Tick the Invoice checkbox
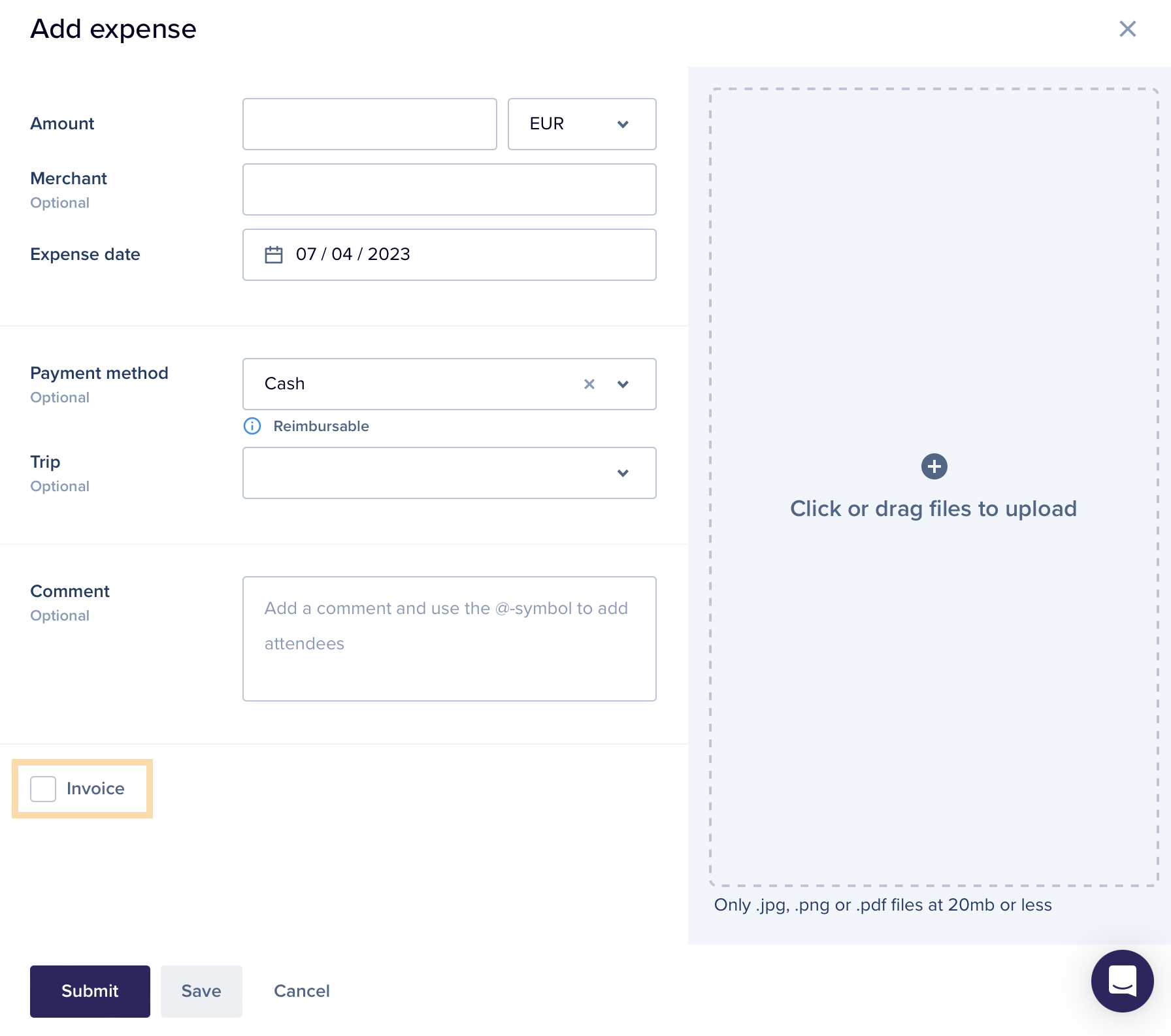Image resolution: width=1171 pixels, height=1036 pixels. tap(43, 789)
